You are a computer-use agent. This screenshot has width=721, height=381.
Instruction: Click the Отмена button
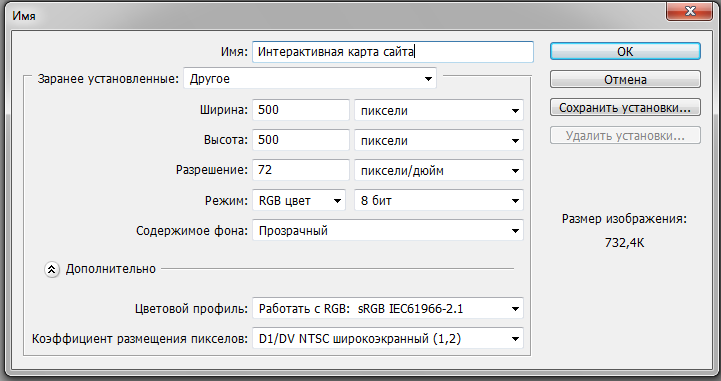click(625, 80)
